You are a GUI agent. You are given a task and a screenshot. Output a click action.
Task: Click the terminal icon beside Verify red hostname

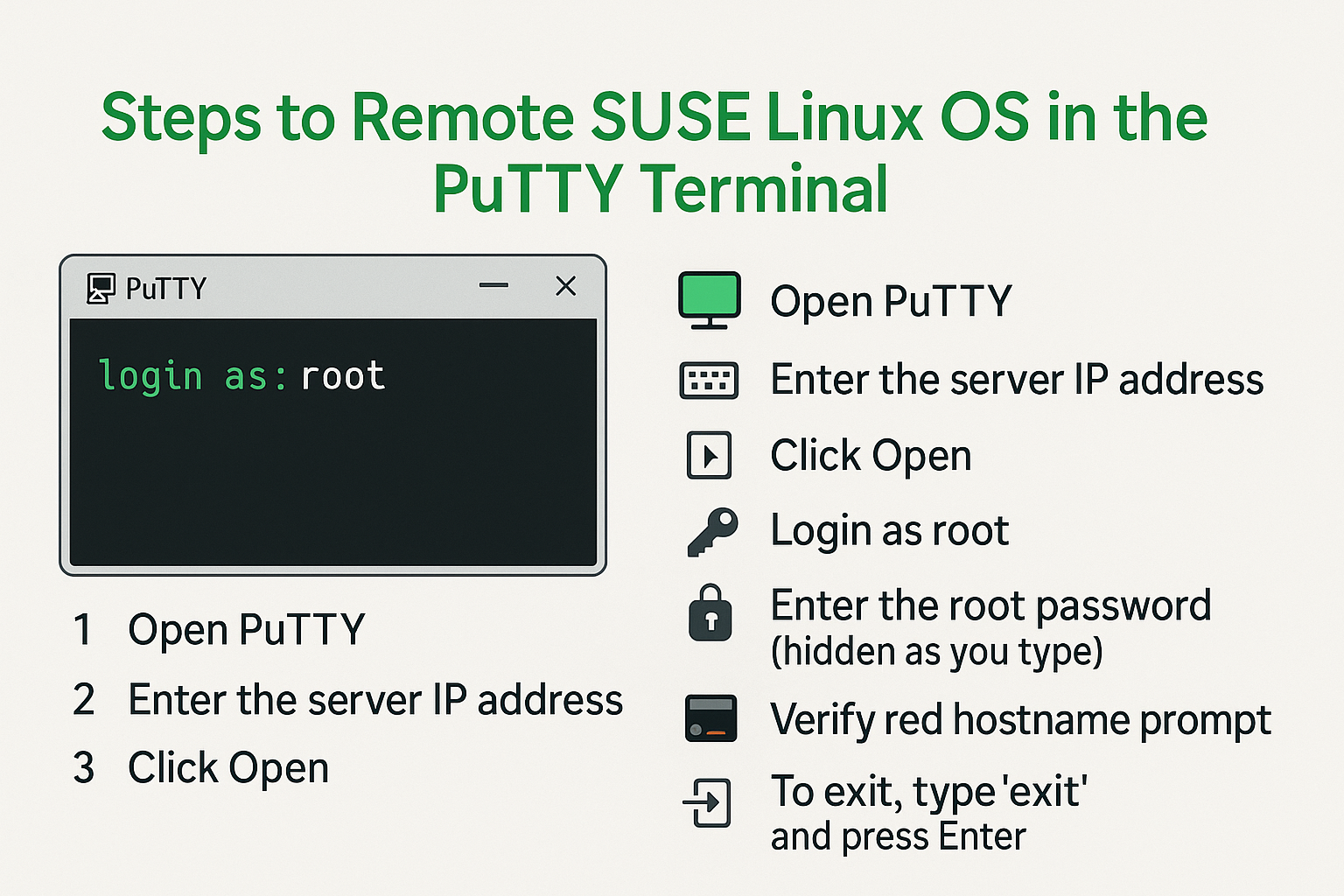[x=710, y=718]
